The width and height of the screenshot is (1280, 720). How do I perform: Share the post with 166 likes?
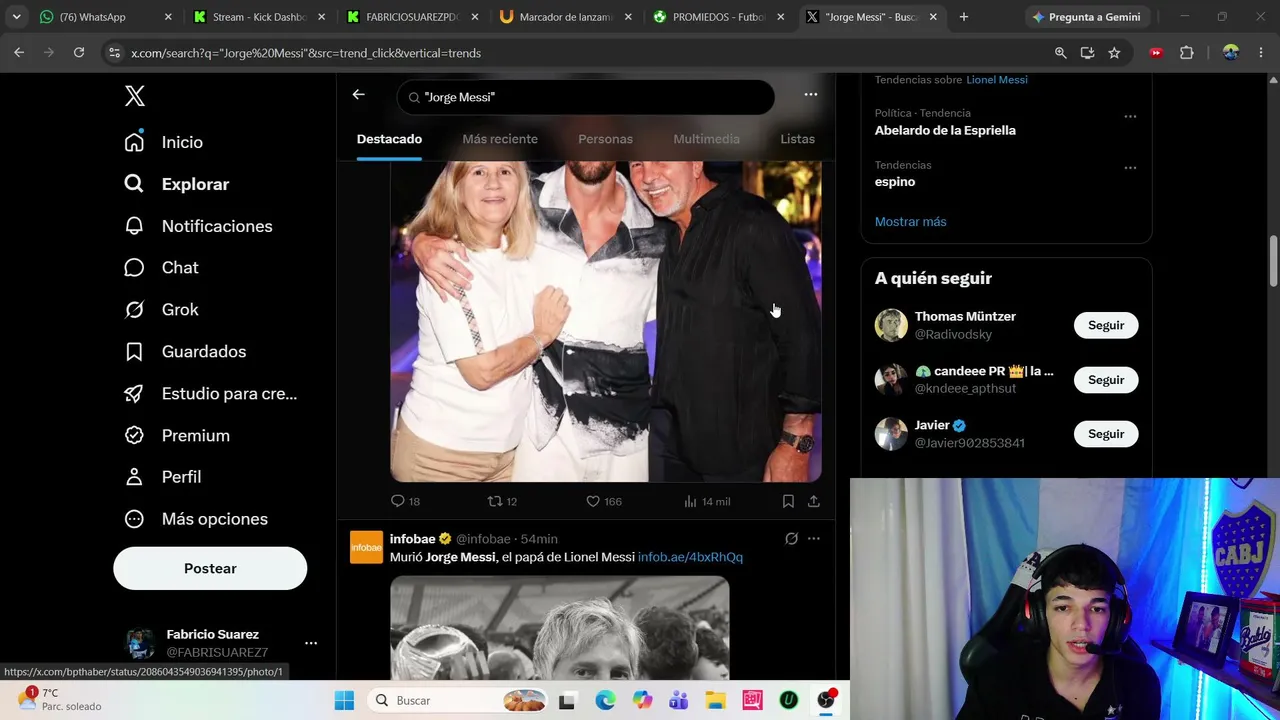pos(814,501)
